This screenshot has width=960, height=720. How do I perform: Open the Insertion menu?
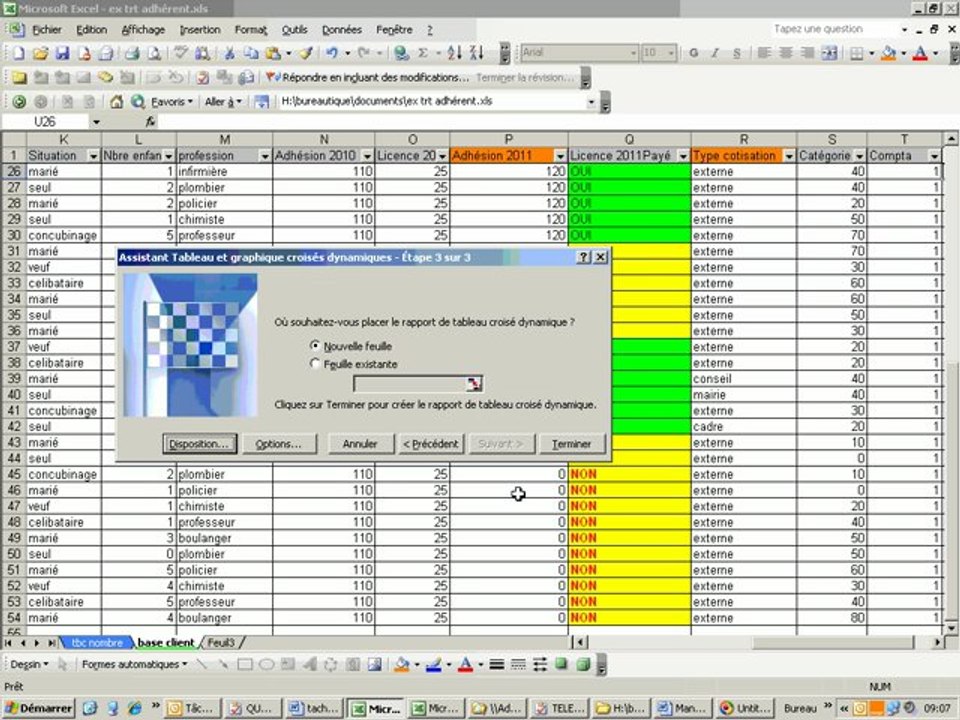point(200,29)
